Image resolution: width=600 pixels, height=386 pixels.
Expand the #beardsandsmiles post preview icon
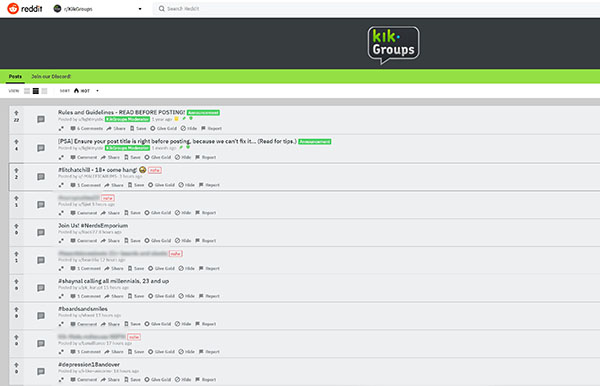[x=61, y=324]
